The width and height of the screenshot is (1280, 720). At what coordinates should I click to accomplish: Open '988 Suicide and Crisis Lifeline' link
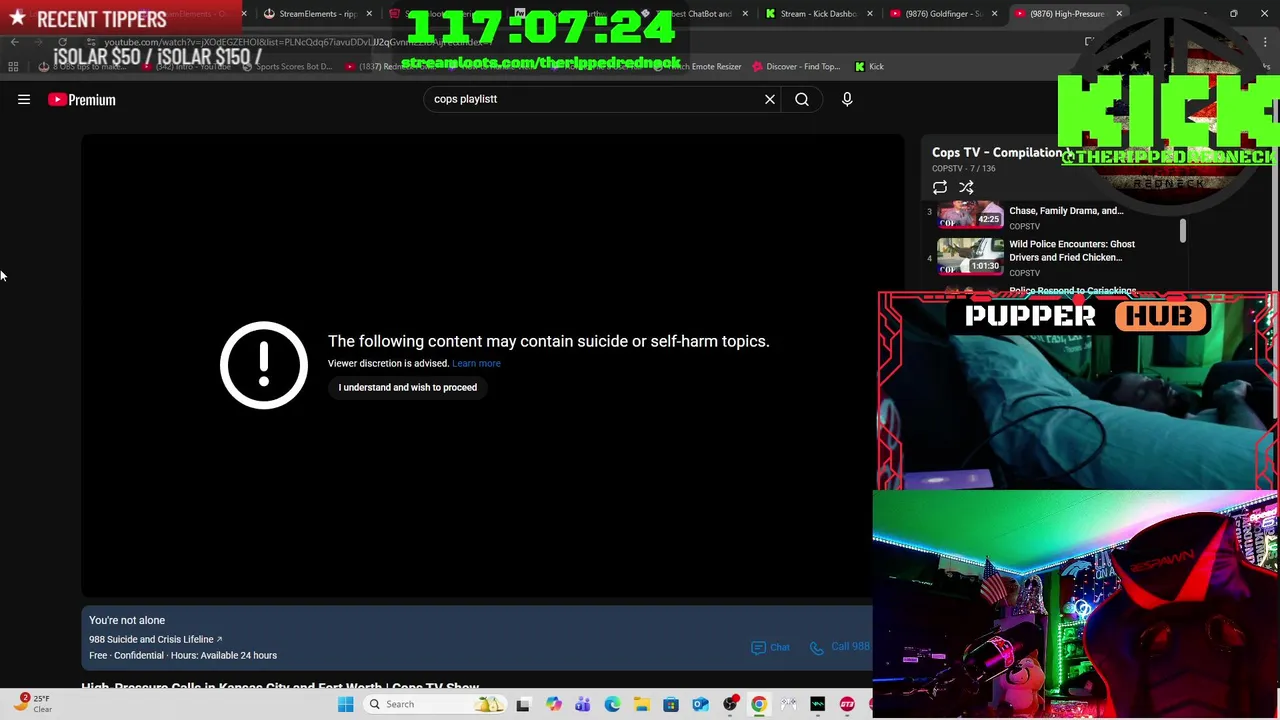[155, 639]
